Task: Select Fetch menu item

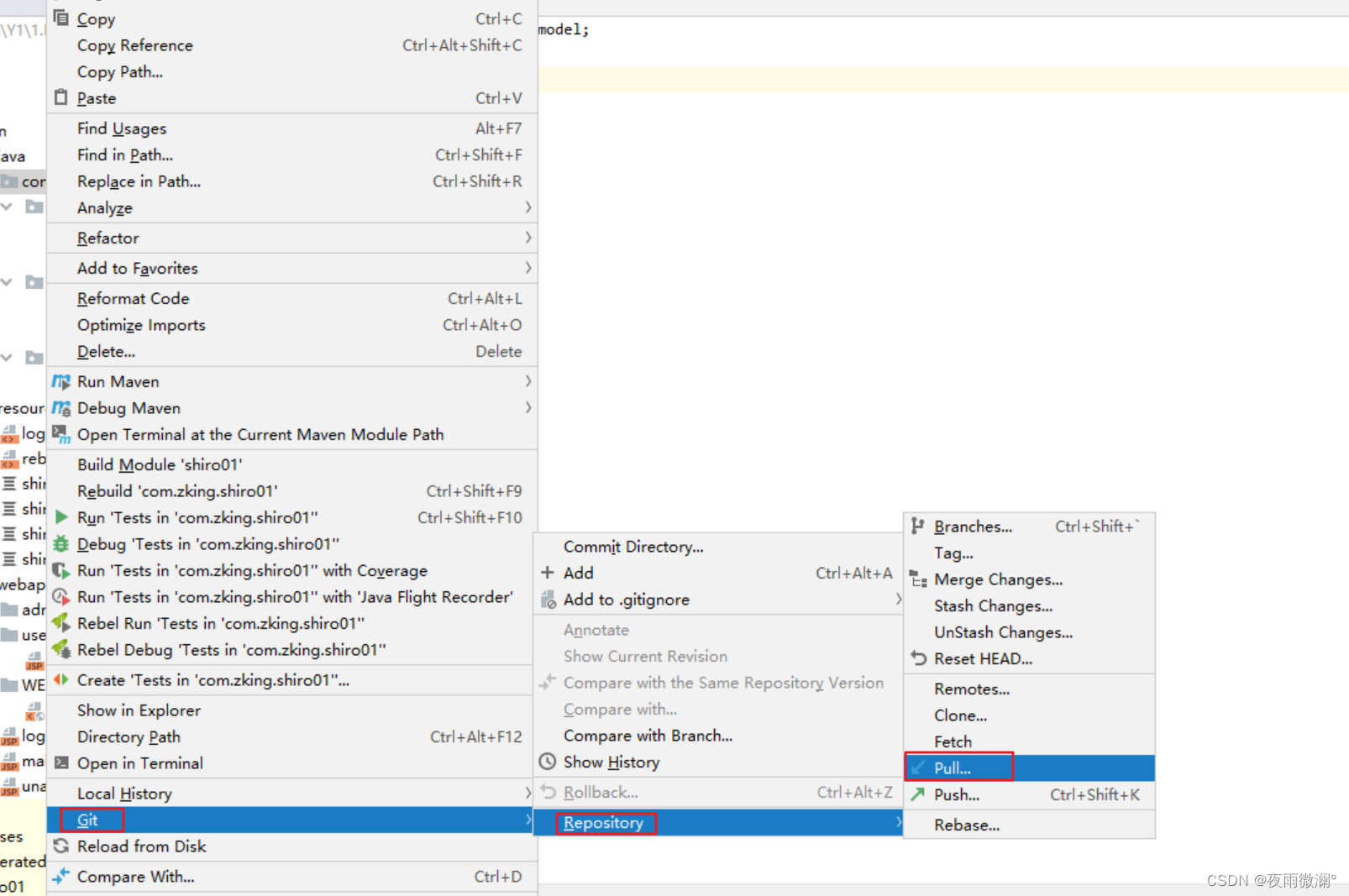Action: coord(1030,741)
